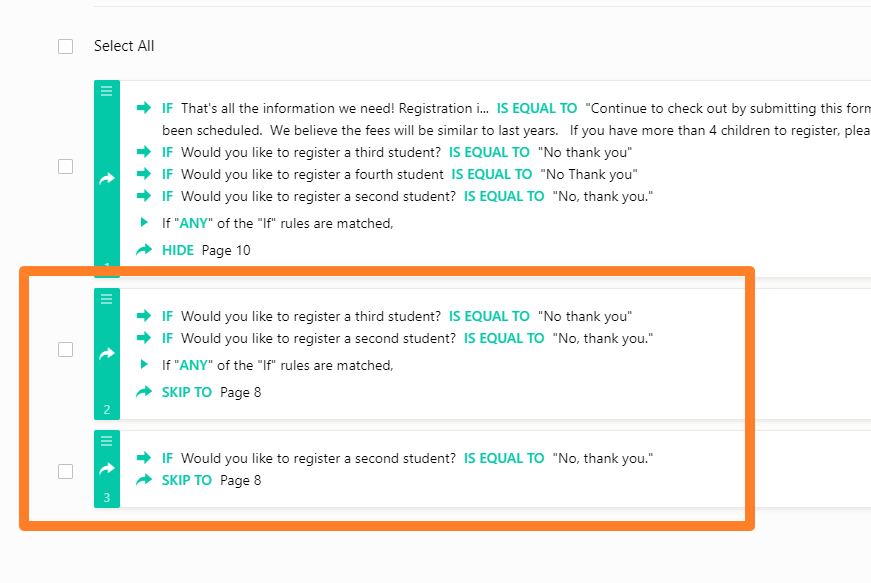Click the IF arrow icon for the fourth student condition

[144, 174]
